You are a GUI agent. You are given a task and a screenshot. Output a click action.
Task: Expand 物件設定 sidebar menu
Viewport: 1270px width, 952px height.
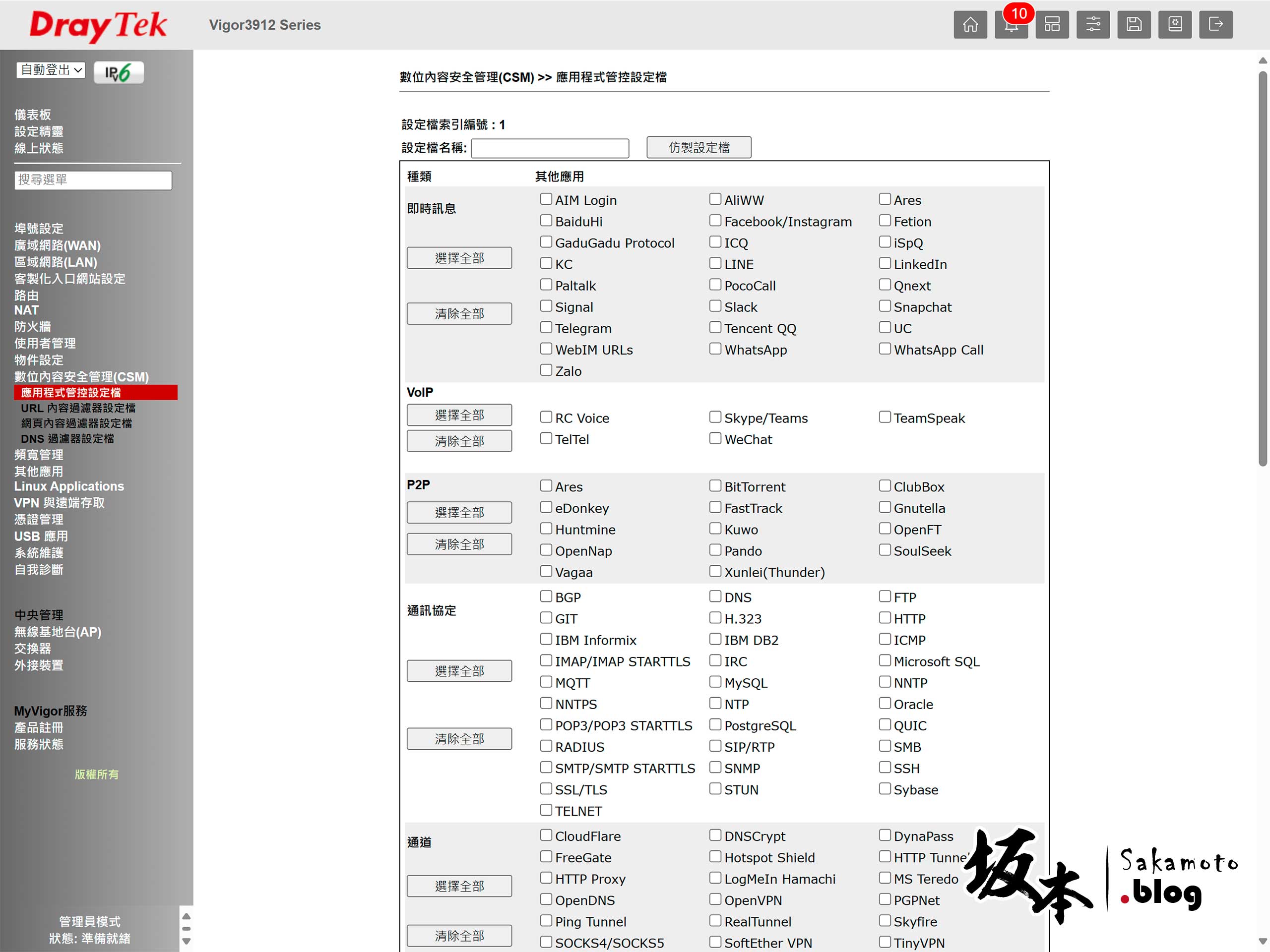(39, 360)
